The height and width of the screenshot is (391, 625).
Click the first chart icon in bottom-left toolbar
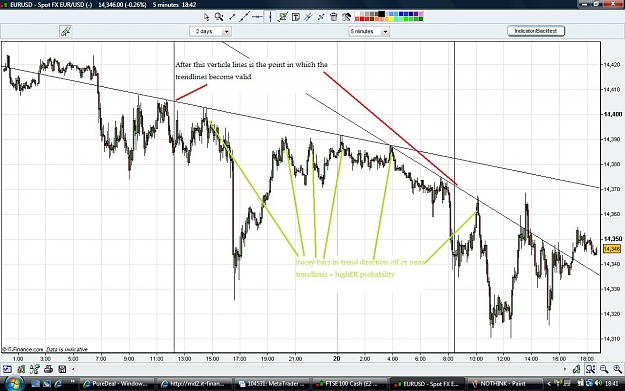(x=7, y=369)
